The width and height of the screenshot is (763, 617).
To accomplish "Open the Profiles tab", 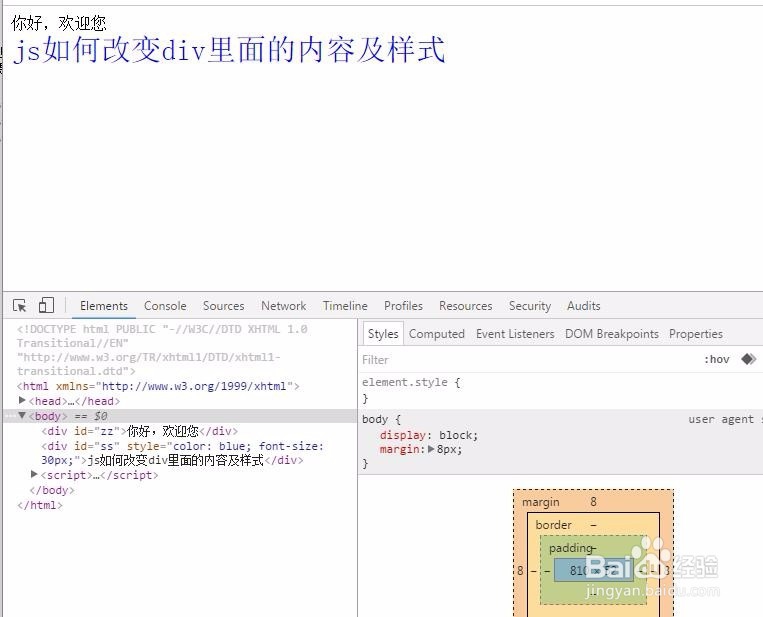I will (403, 306).
